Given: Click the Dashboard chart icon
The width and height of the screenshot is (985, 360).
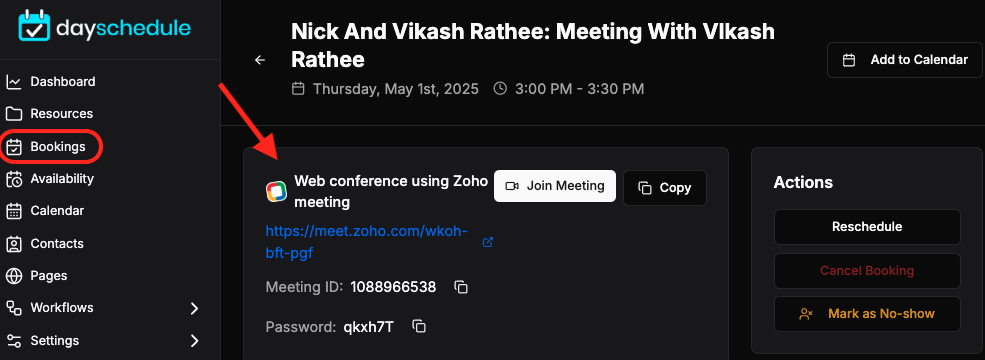Looking at the screenshot, I should point(14,82).
